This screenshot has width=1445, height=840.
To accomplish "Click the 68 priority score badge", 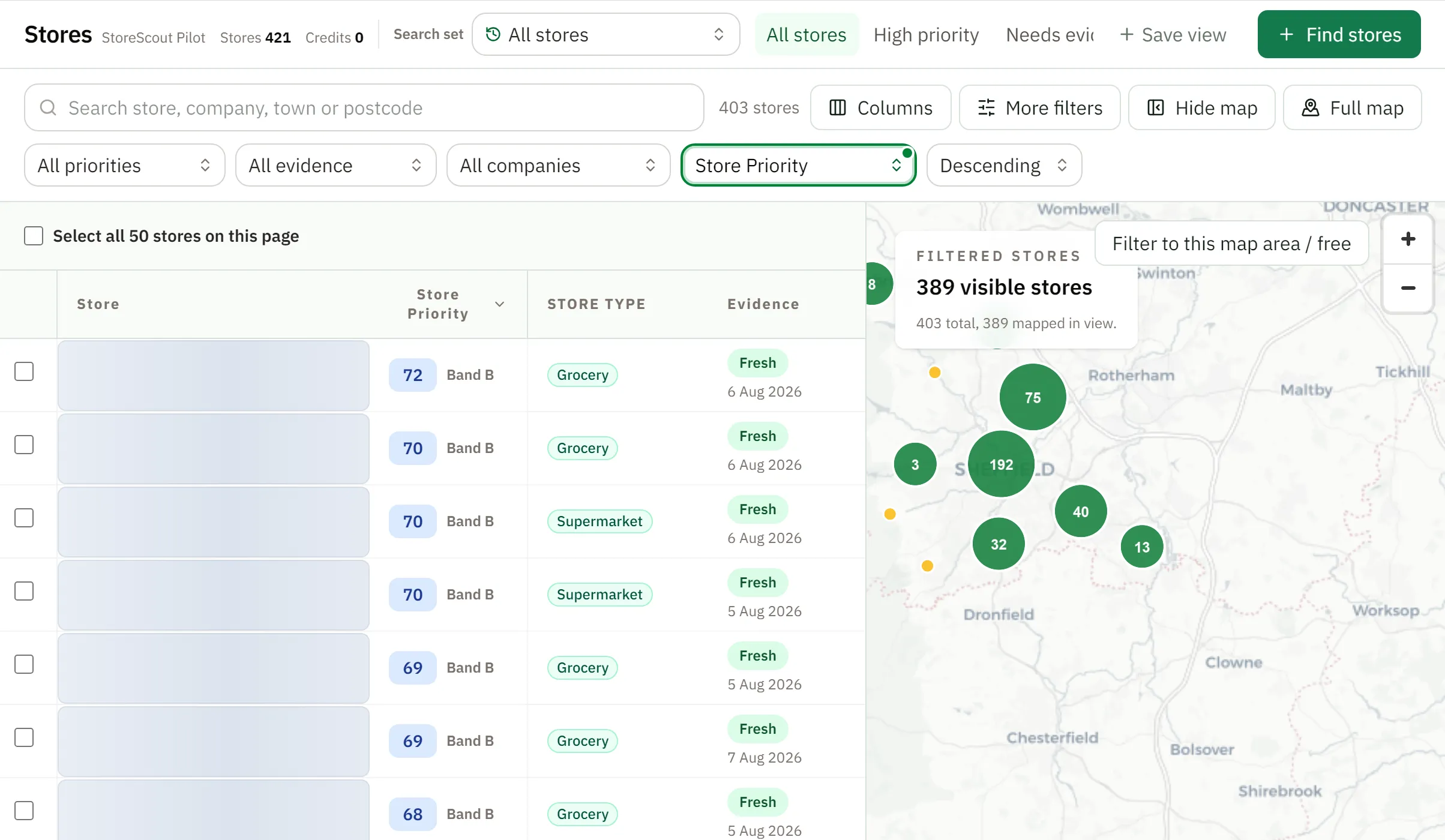I will [412, 814].
